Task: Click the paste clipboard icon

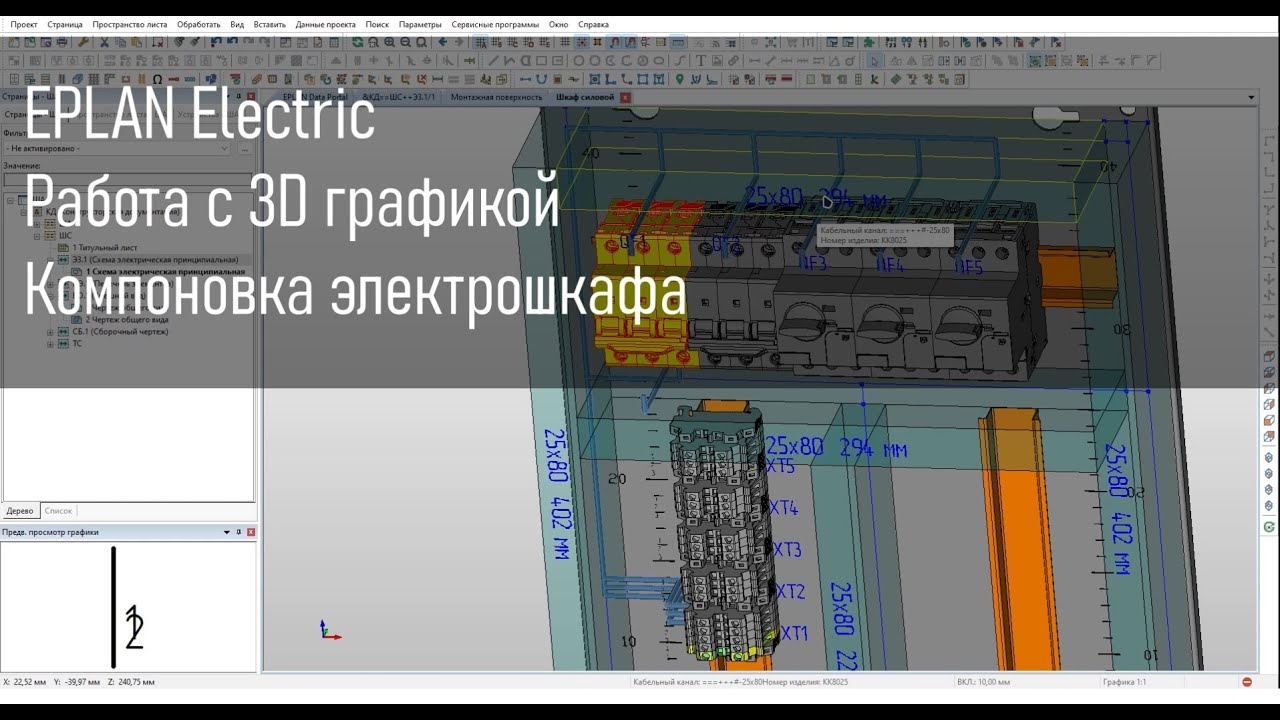Action: pos(136,42)
